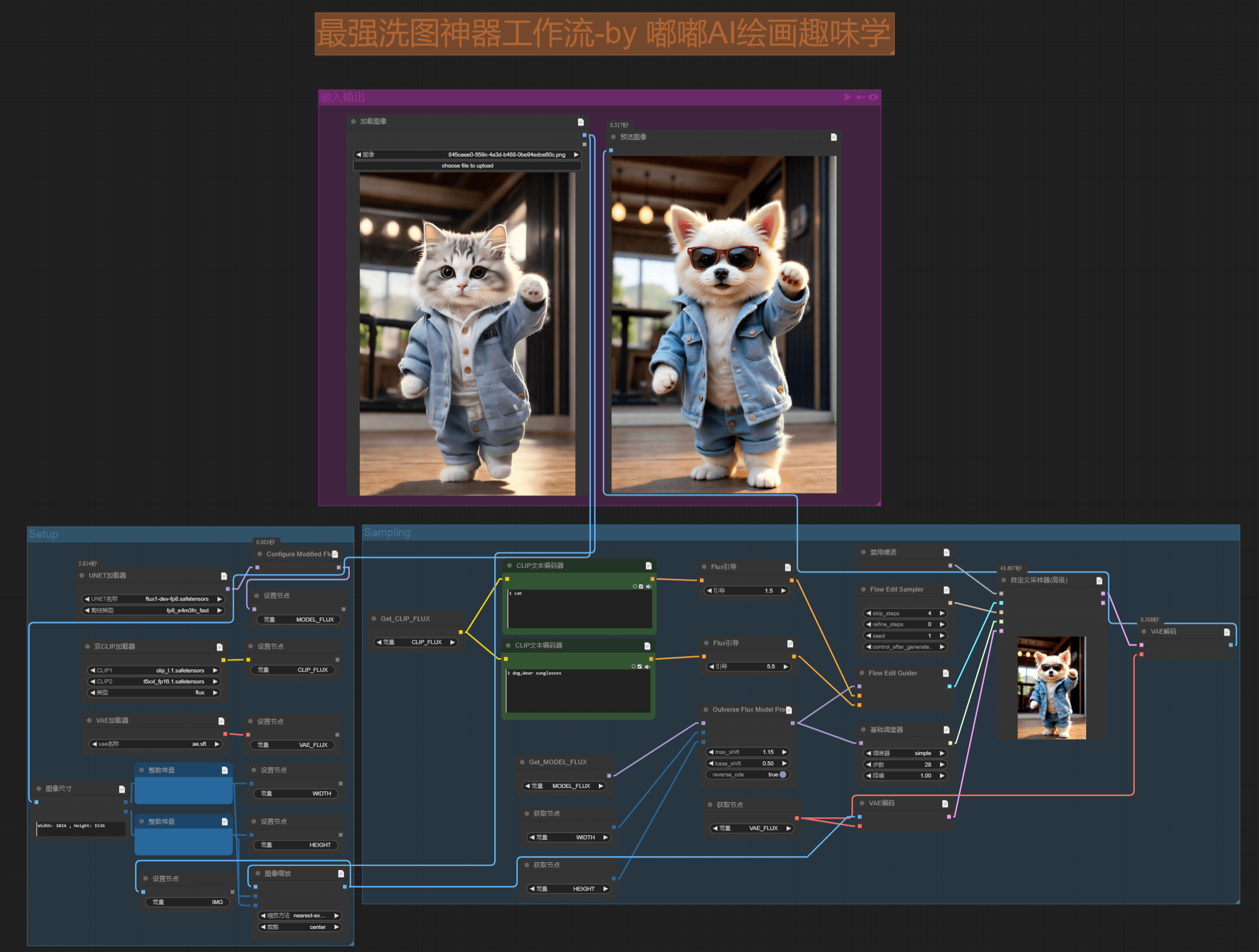Click the speaker icon in the 'cat' prompt node

coord(649,586)
